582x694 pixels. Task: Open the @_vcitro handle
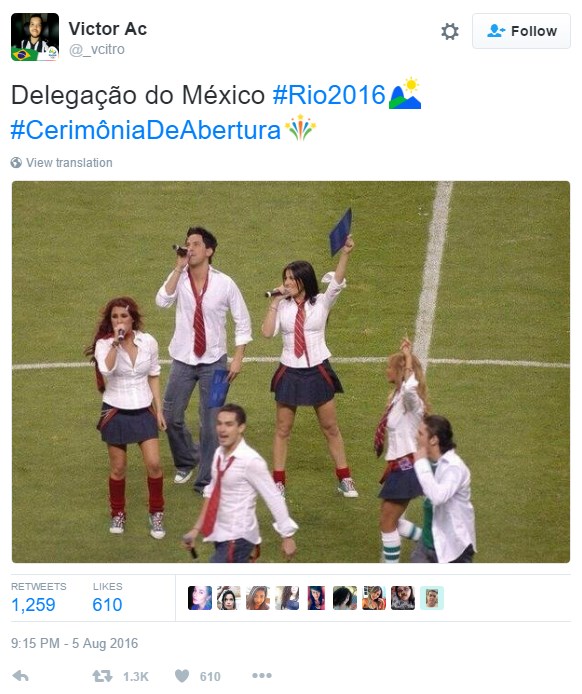click(x=96, y=49)
